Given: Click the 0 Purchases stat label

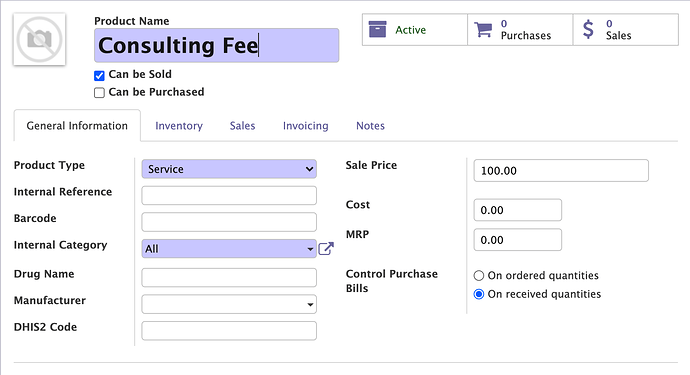Looking at the screenshot, I should 525,30.
